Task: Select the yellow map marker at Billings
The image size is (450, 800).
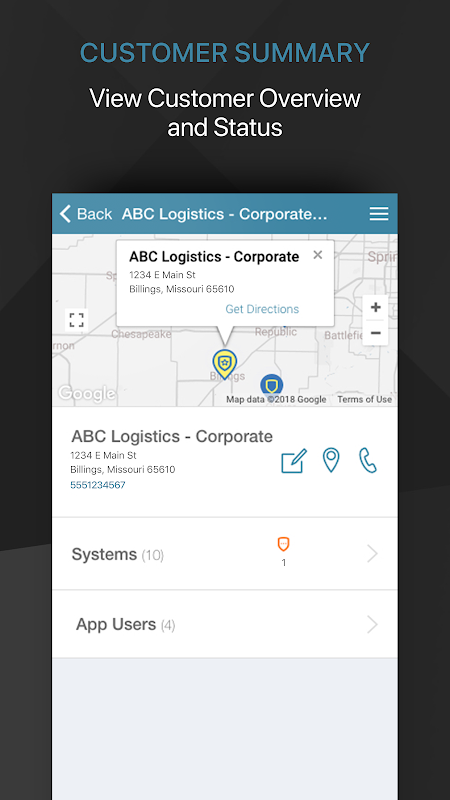Action: [x=224, y=364]
